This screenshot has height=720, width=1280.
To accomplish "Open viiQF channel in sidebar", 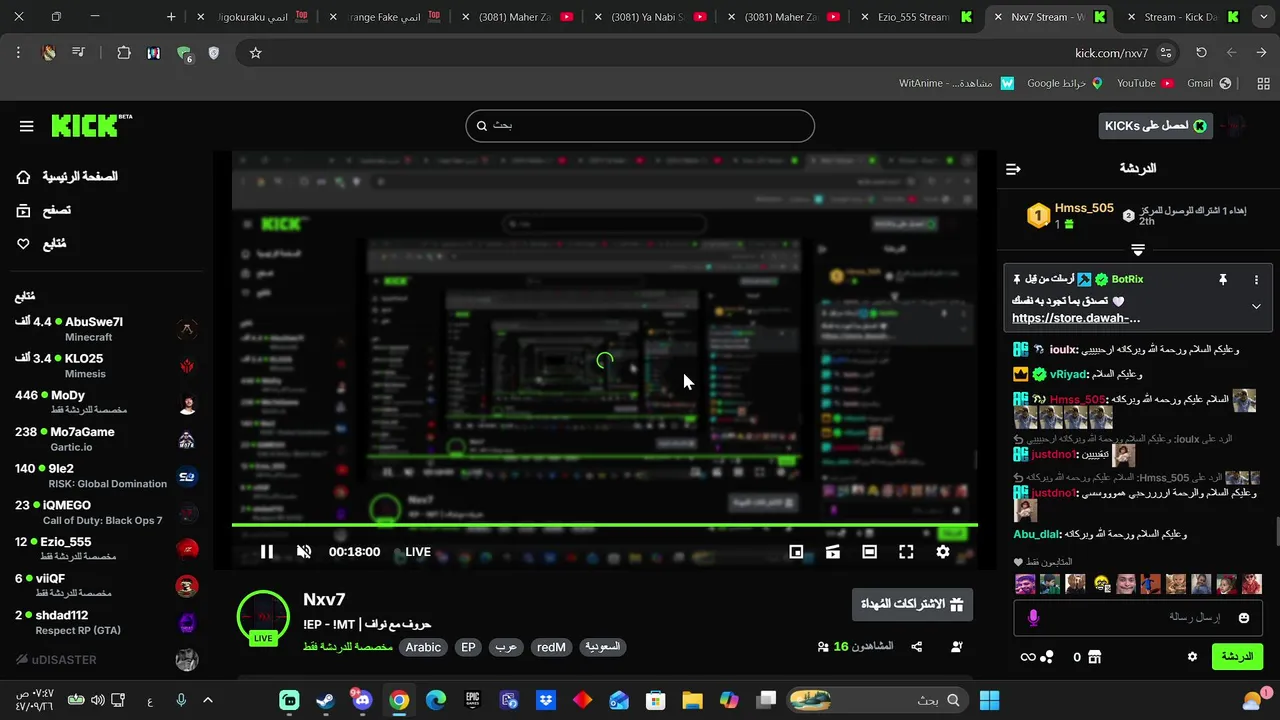I will [106, 586].
